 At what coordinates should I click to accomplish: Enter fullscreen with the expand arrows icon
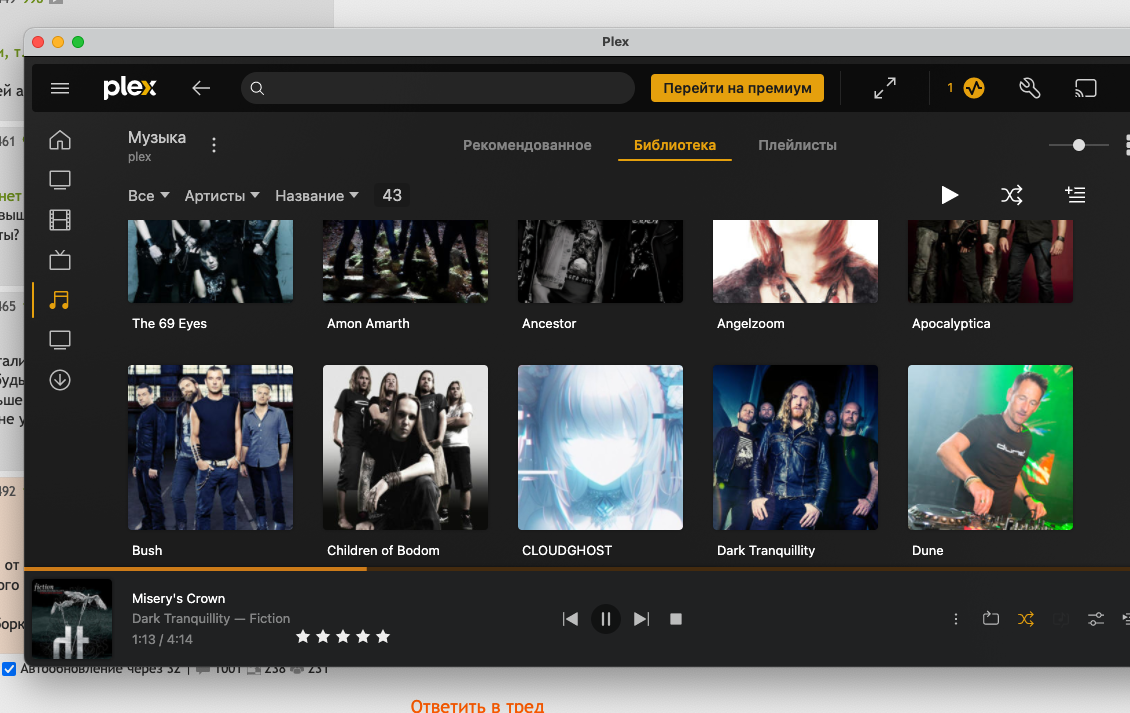coord(885,88)
